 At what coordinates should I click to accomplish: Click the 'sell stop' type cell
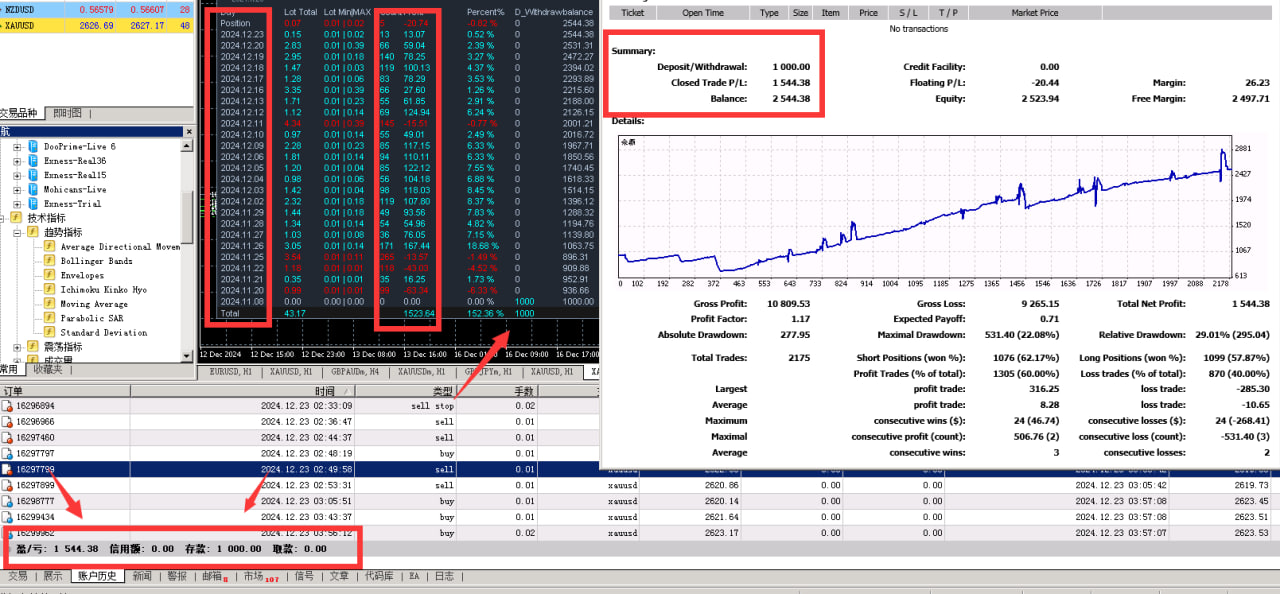pos(433,406)
